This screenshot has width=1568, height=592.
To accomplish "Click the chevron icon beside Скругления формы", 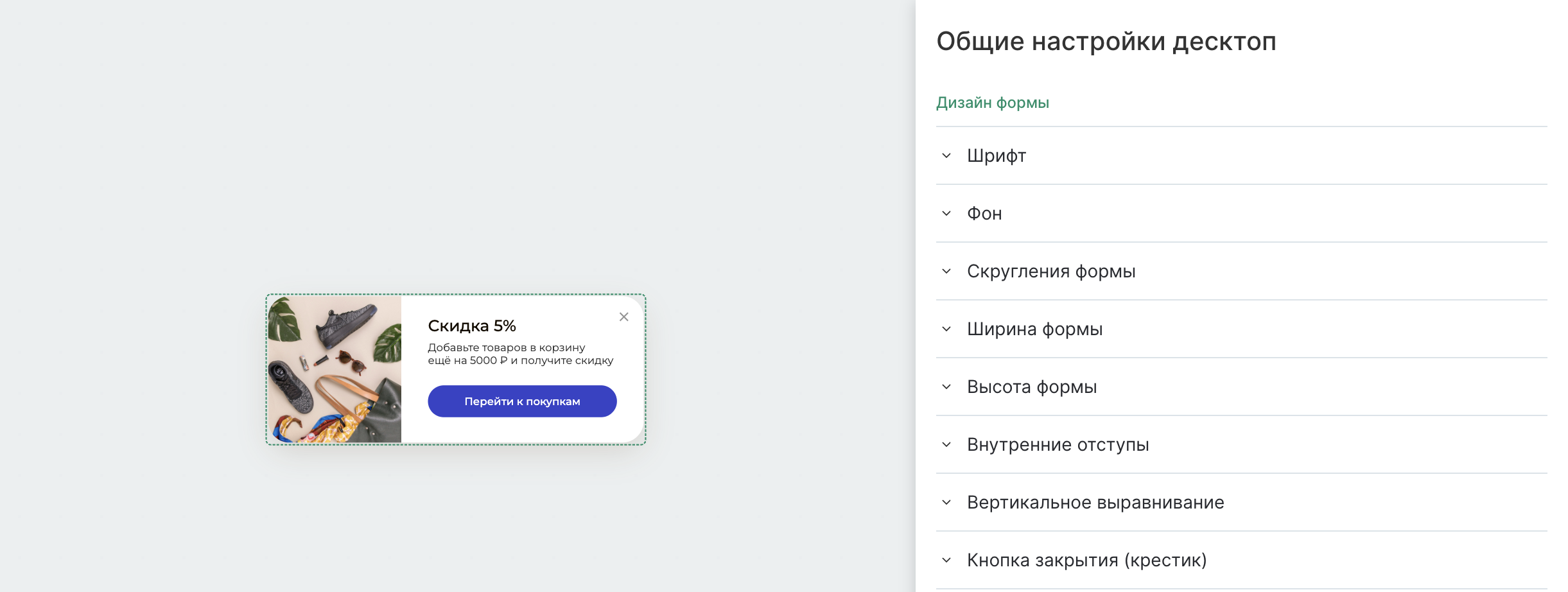I will click(946, 271).
